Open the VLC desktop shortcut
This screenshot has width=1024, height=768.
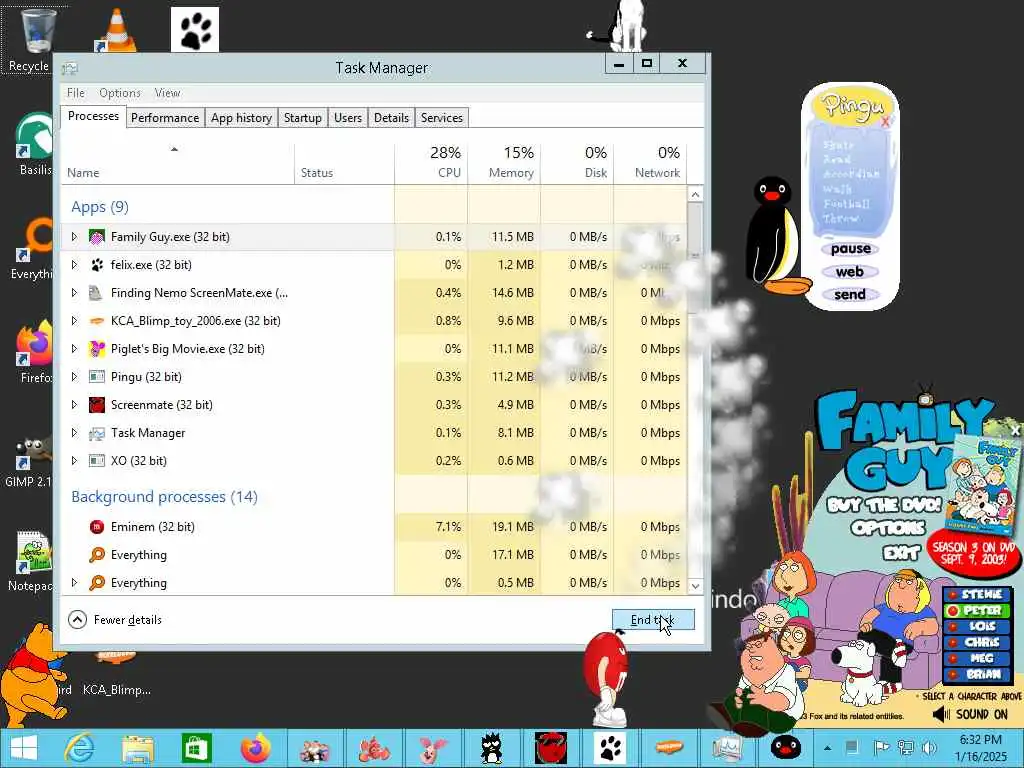pos(116,31)
